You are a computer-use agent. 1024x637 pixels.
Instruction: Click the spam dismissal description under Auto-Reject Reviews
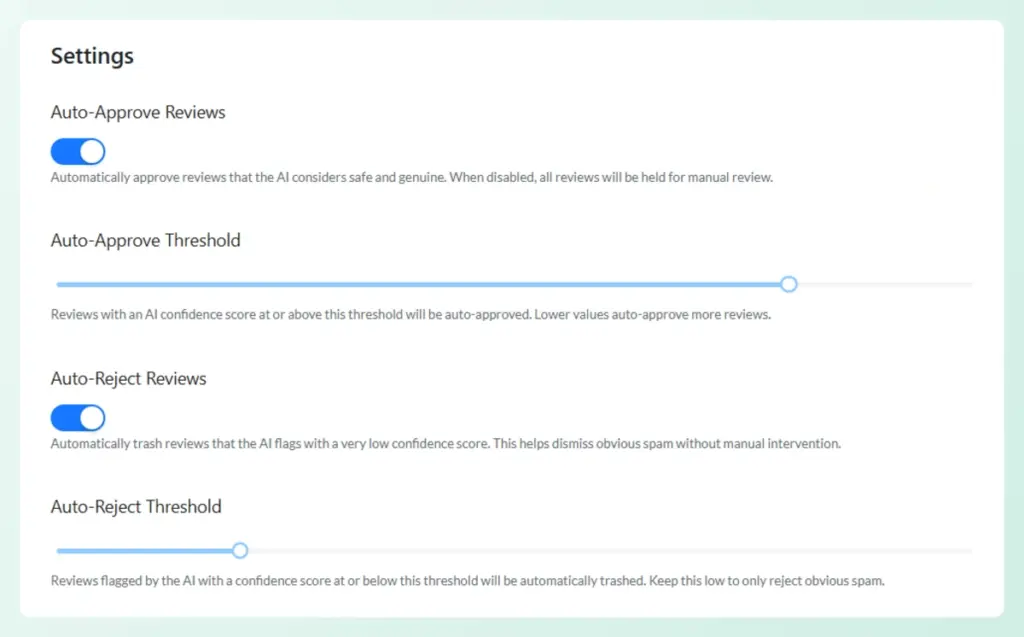[x=443, y=443]
